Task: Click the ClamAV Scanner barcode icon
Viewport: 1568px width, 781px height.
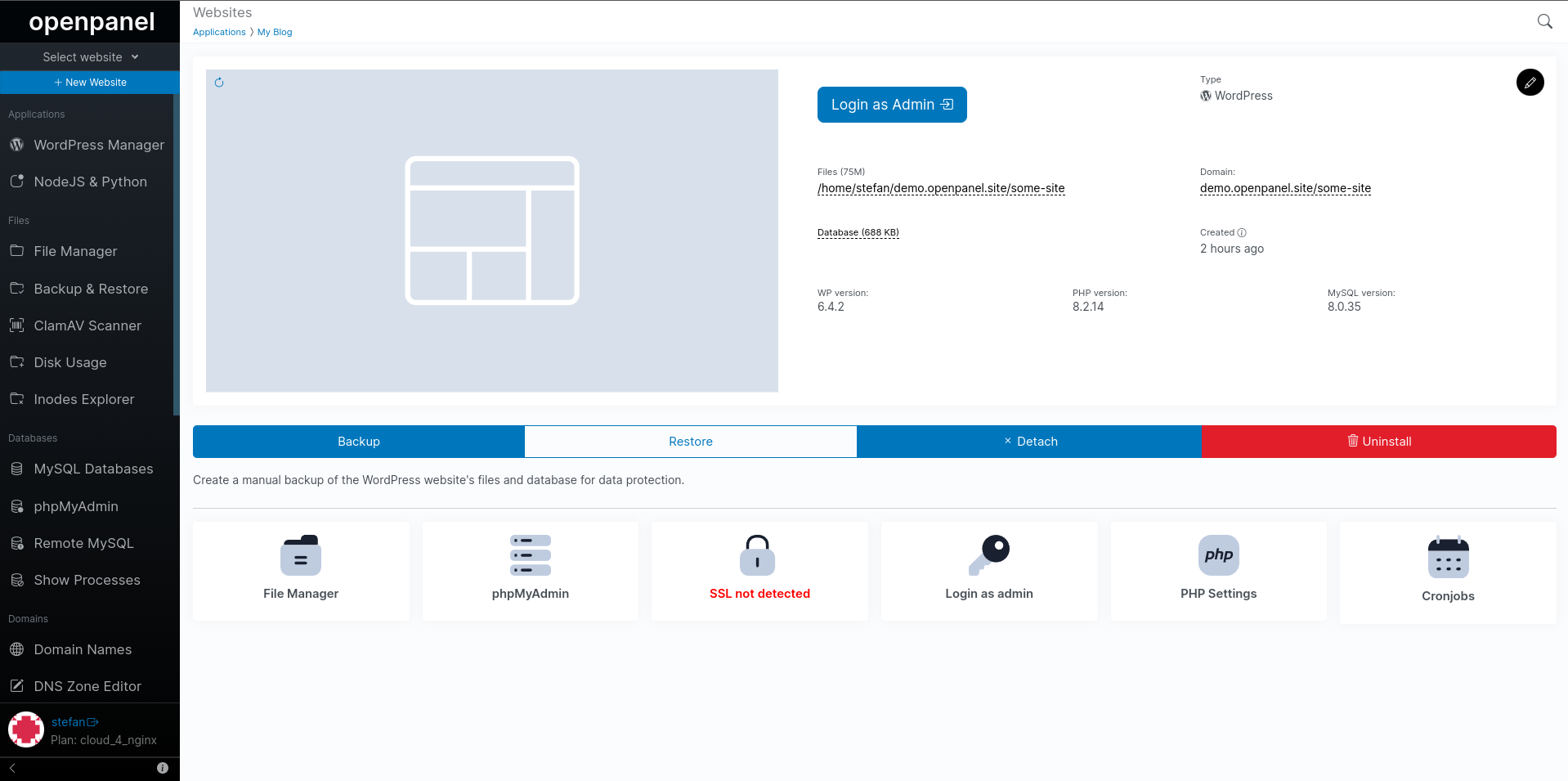Action: (x=17, y=325)
